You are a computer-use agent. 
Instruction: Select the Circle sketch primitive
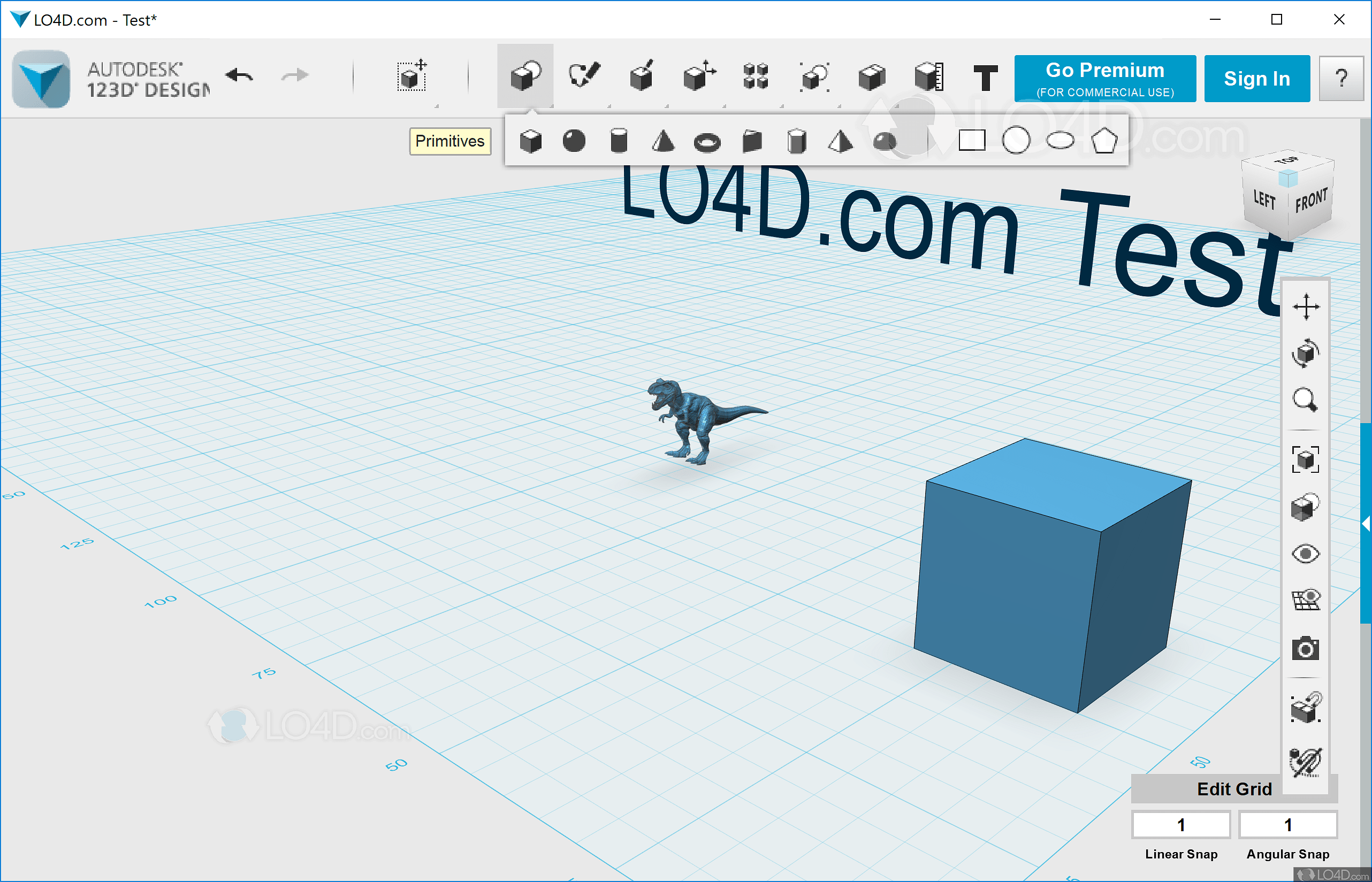[x=1016, y=140]
